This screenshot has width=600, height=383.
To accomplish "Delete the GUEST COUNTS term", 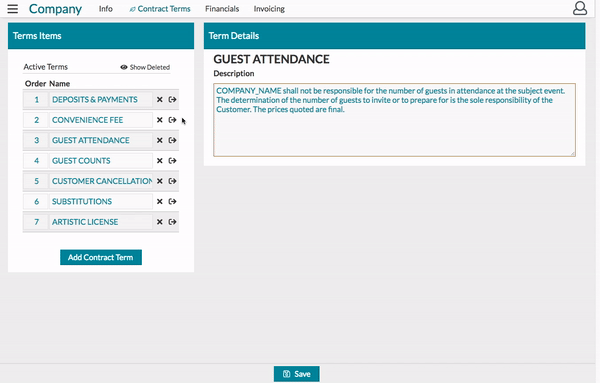I will tap(160, 161).
